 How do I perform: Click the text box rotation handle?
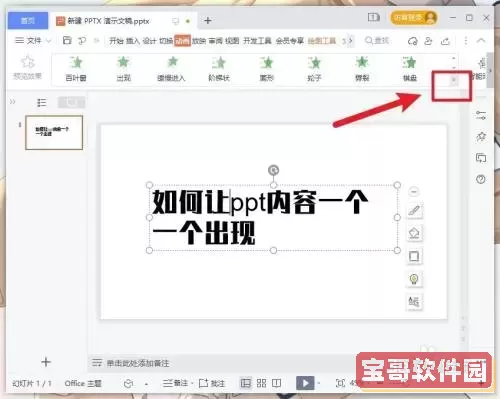pos(273,170)
